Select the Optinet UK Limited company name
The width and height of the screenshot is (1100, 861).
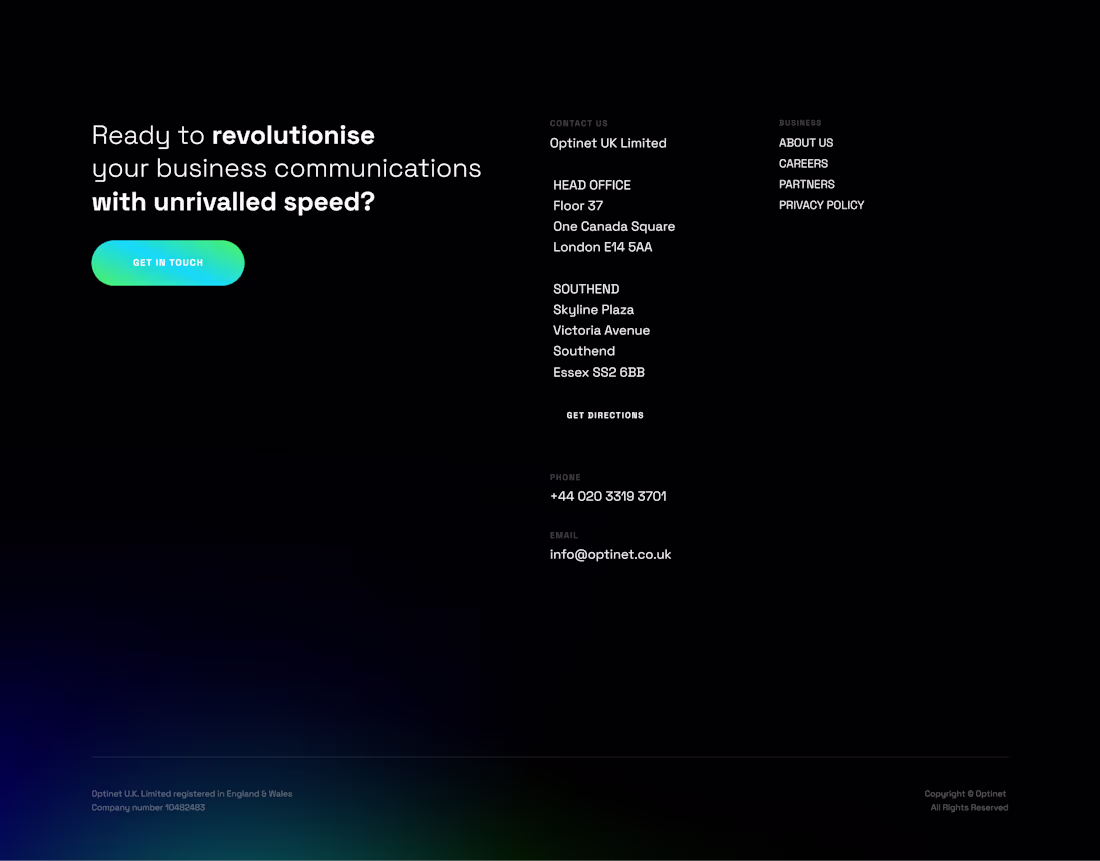point(608,143)
